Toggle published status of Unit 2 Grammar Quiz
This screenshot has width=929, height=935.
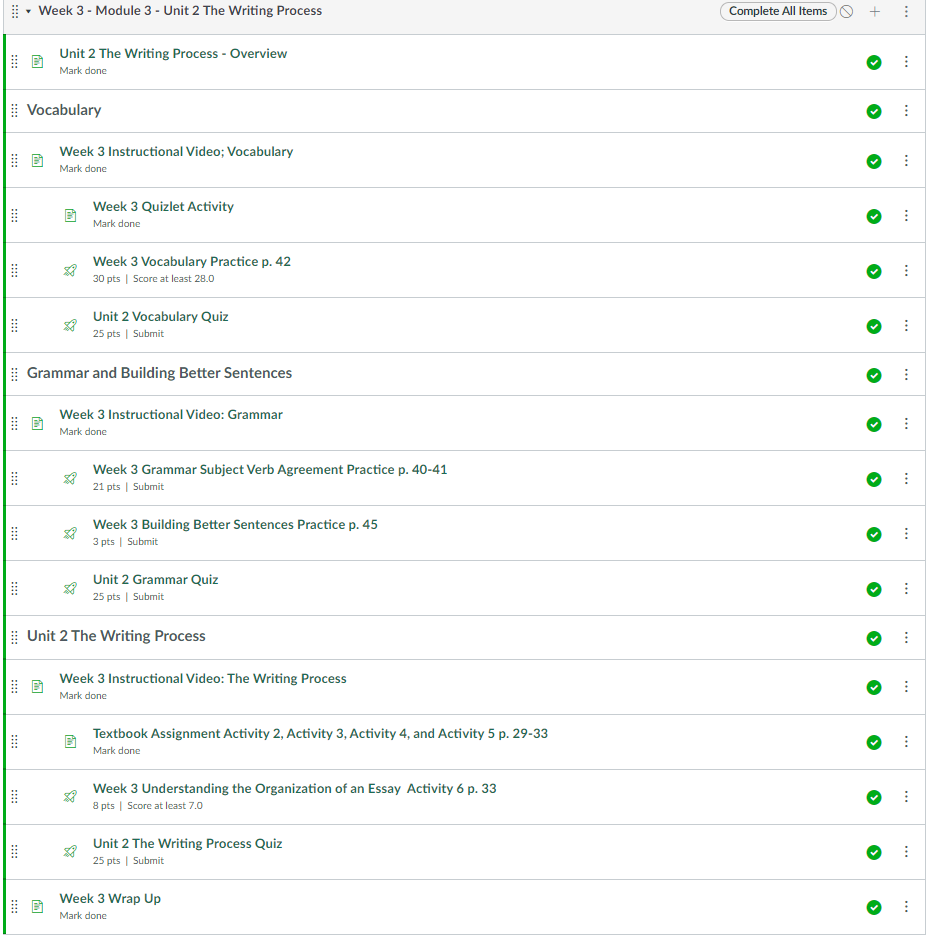(x=874, y=589)
